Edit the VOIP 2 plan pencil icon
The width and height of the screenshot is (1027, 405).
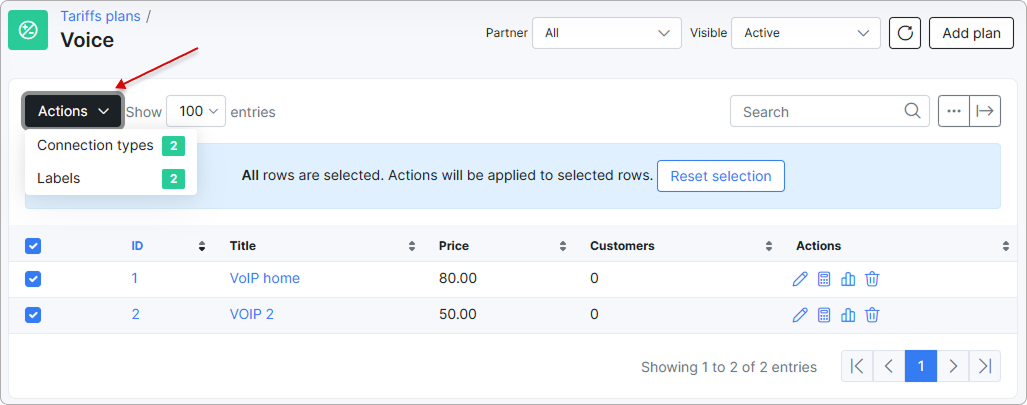(x=800, y=315)
